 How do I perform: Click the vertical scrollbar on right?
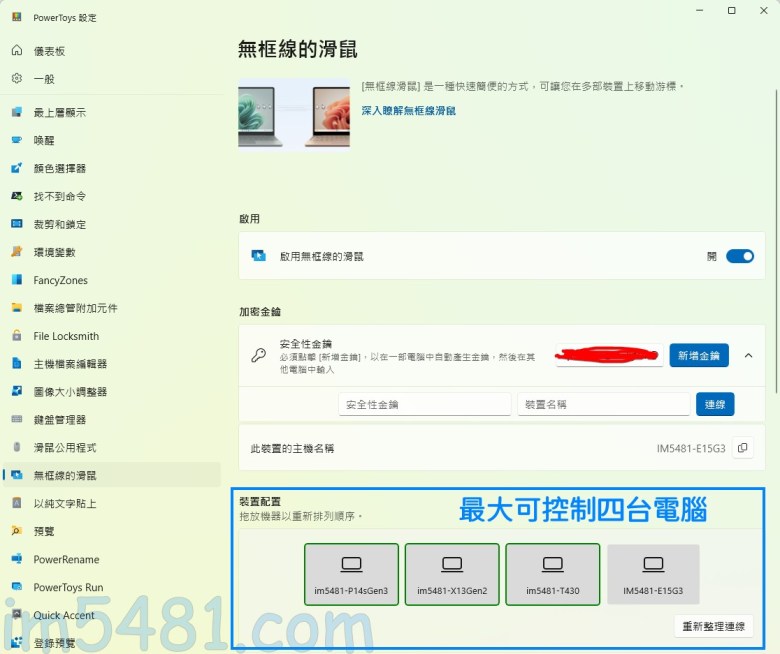pyautogui.click(x=776, y=241)
